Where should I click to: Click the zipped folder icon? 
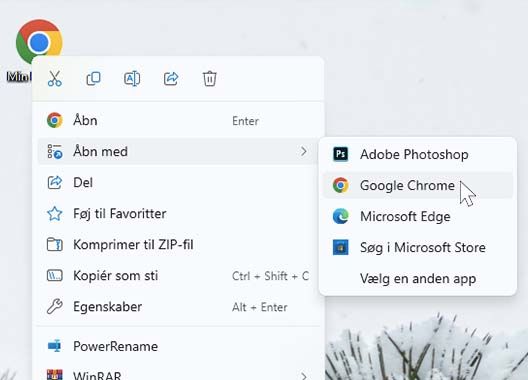click(55, 245)
